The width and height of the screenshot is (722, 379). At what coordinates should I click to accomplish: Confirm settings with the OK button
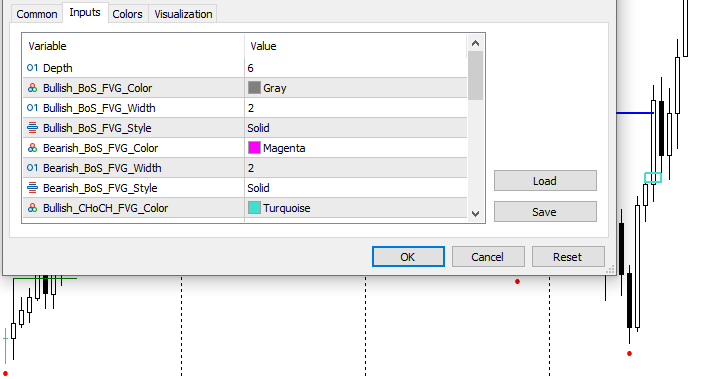point(408,257)
